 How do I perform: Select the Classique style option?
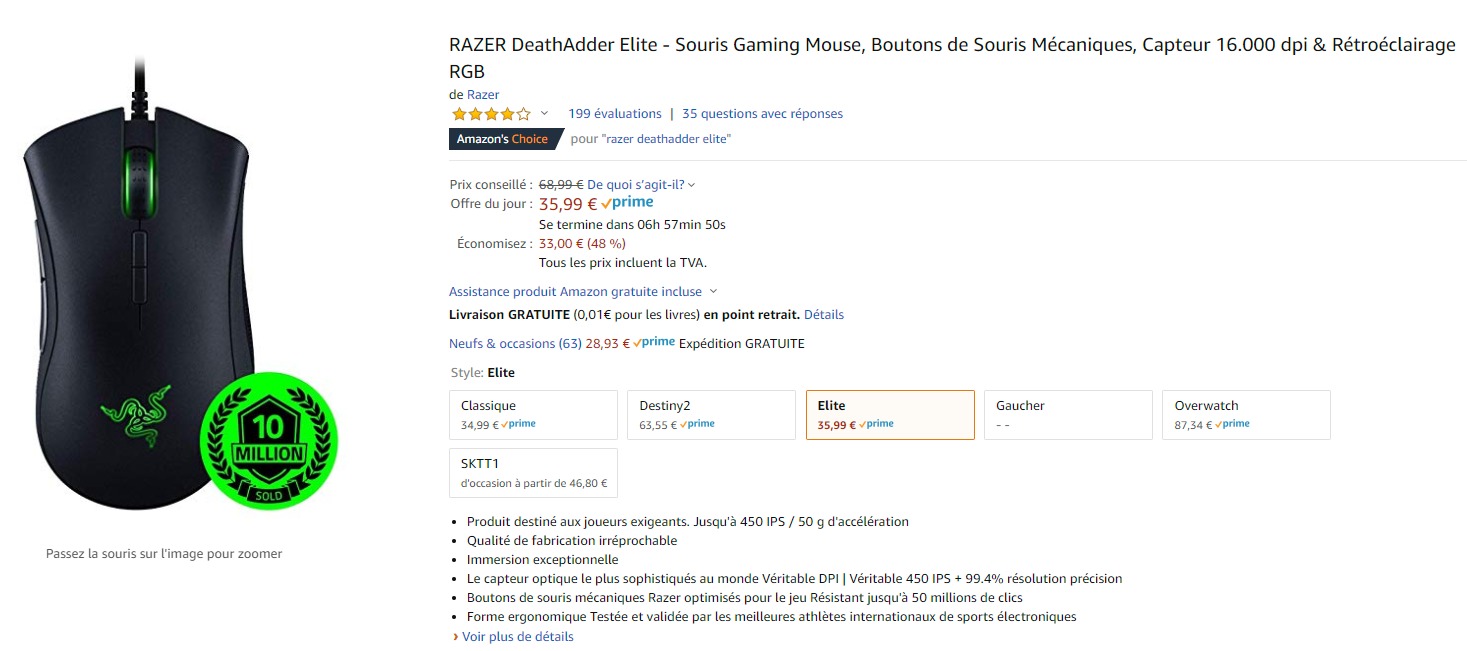pyautogui.click(x=533, y=414)
